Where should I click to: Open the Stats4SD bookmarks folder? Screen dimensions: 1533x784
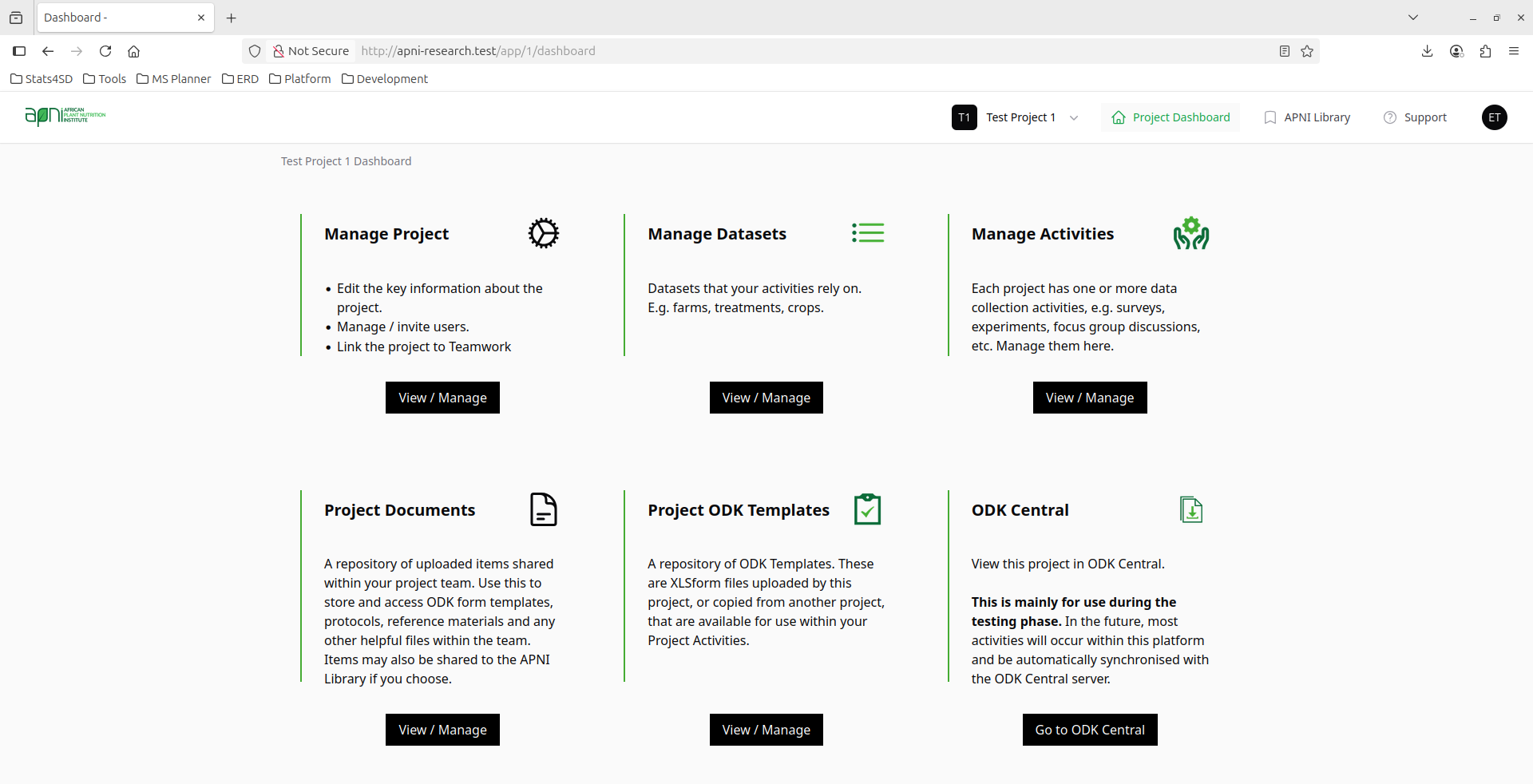click(x=42, y=79)
